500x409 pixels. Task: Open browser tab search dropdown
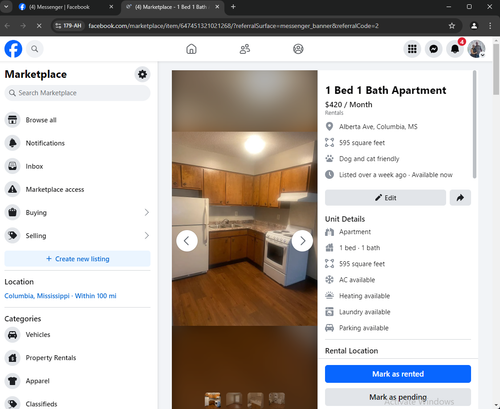click(x=6, y=7)
